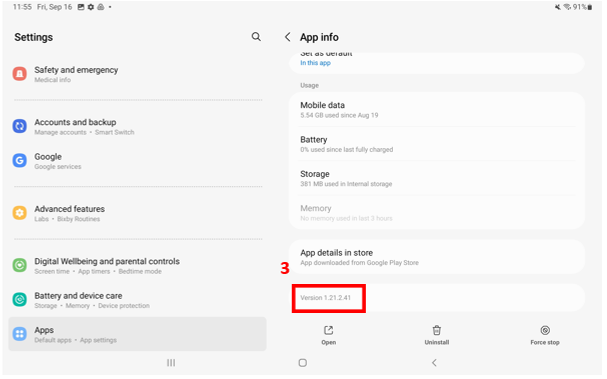Force stop the application
The image size is (607, 379).
point(545,335)
